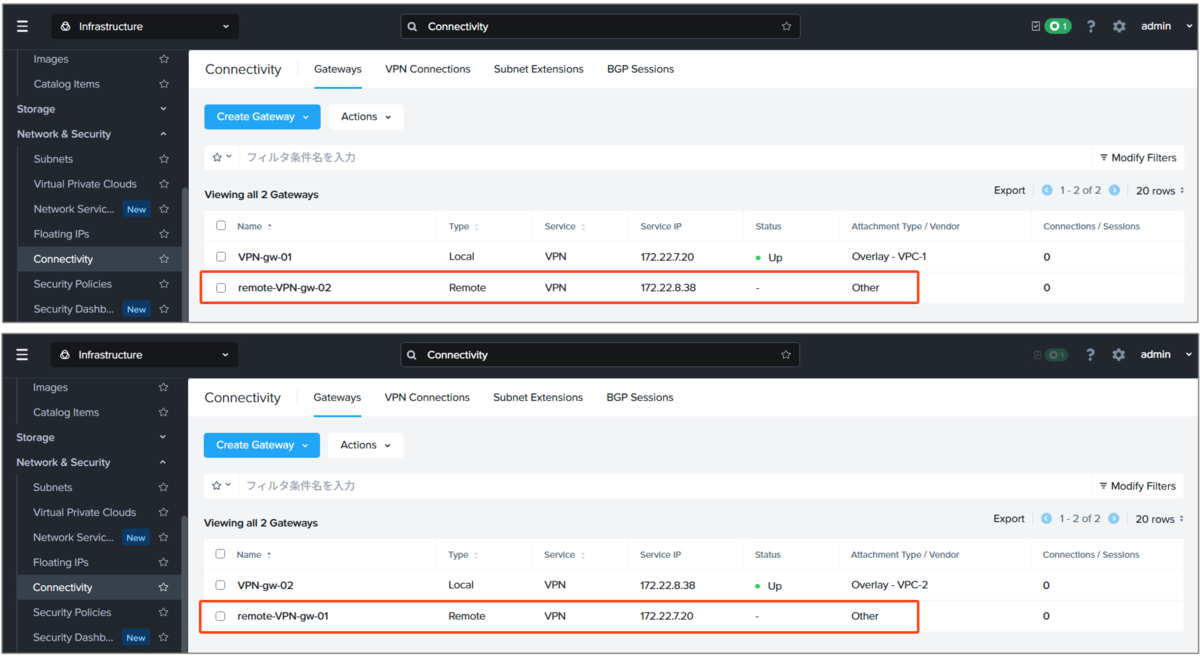Star the Images item in the upper sidebar

point(164,59)
